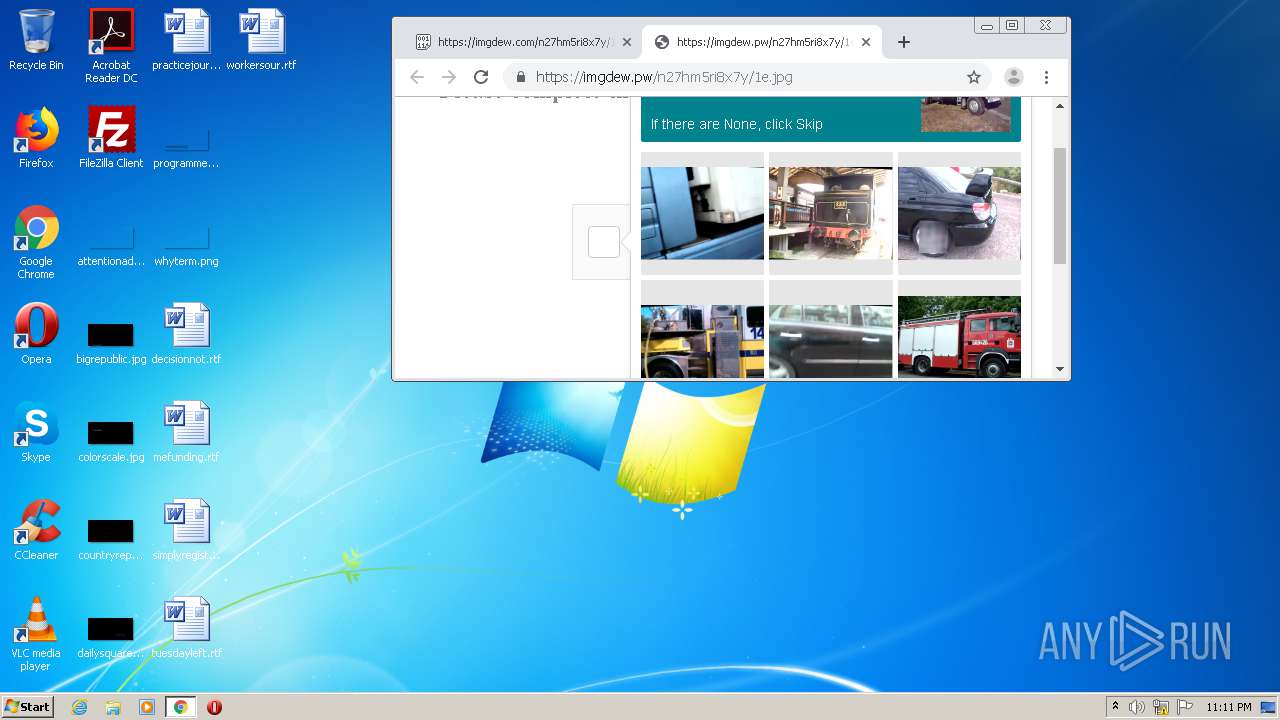The height and width of the screenshot is (720, 1280).
Task: Open the volume control in tray
Action: [x=1137, y=707]
